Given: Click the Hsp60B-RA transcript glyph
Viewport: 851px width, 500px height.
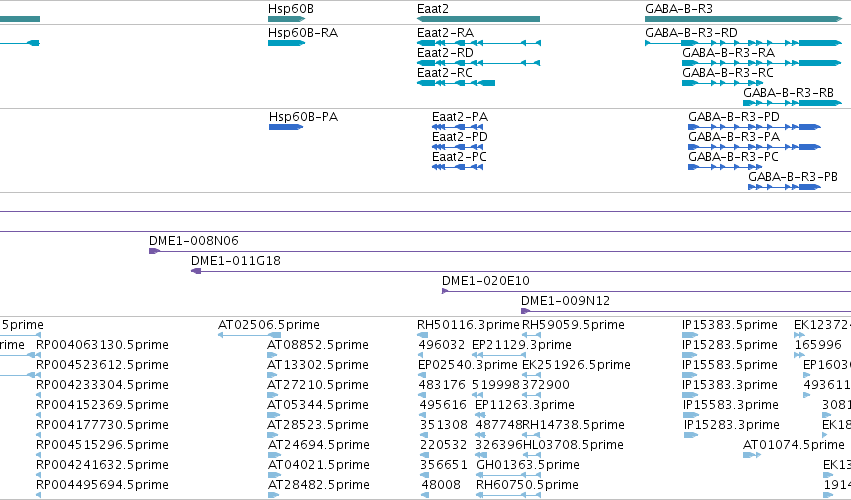Looking at the screenshot, I should point(286,43).
